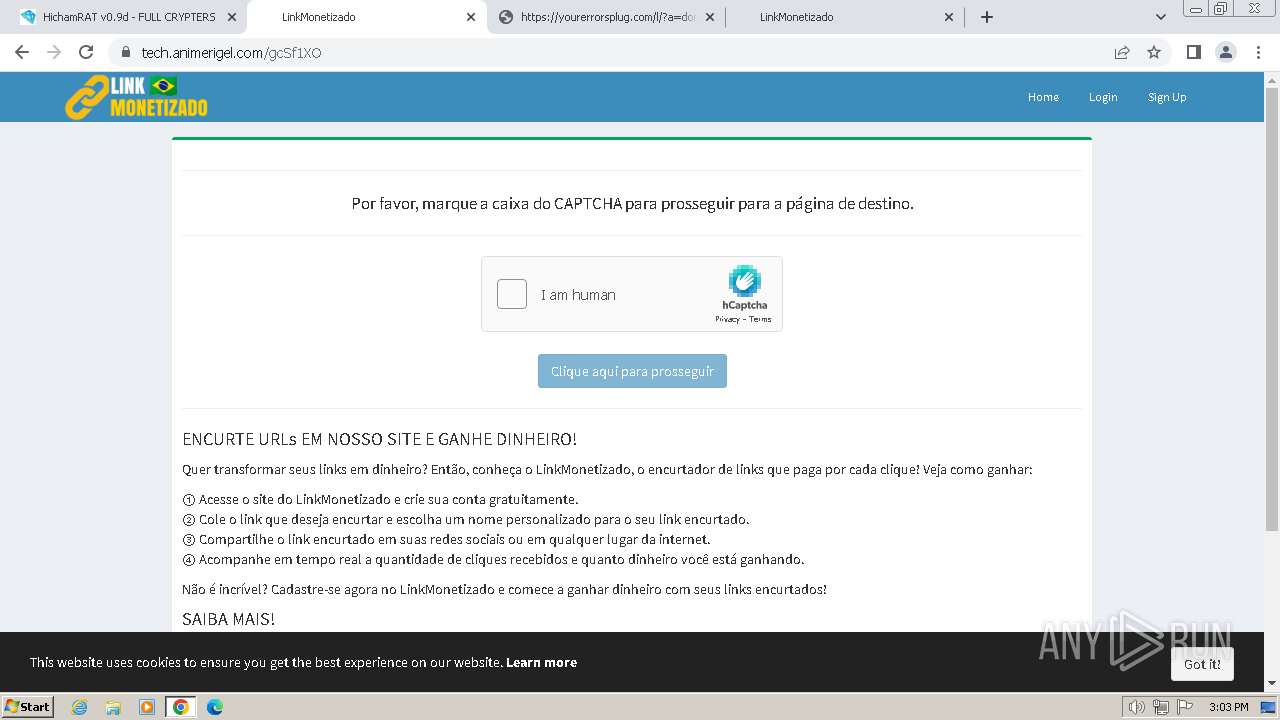Go forward to next page

coord(54,52)
